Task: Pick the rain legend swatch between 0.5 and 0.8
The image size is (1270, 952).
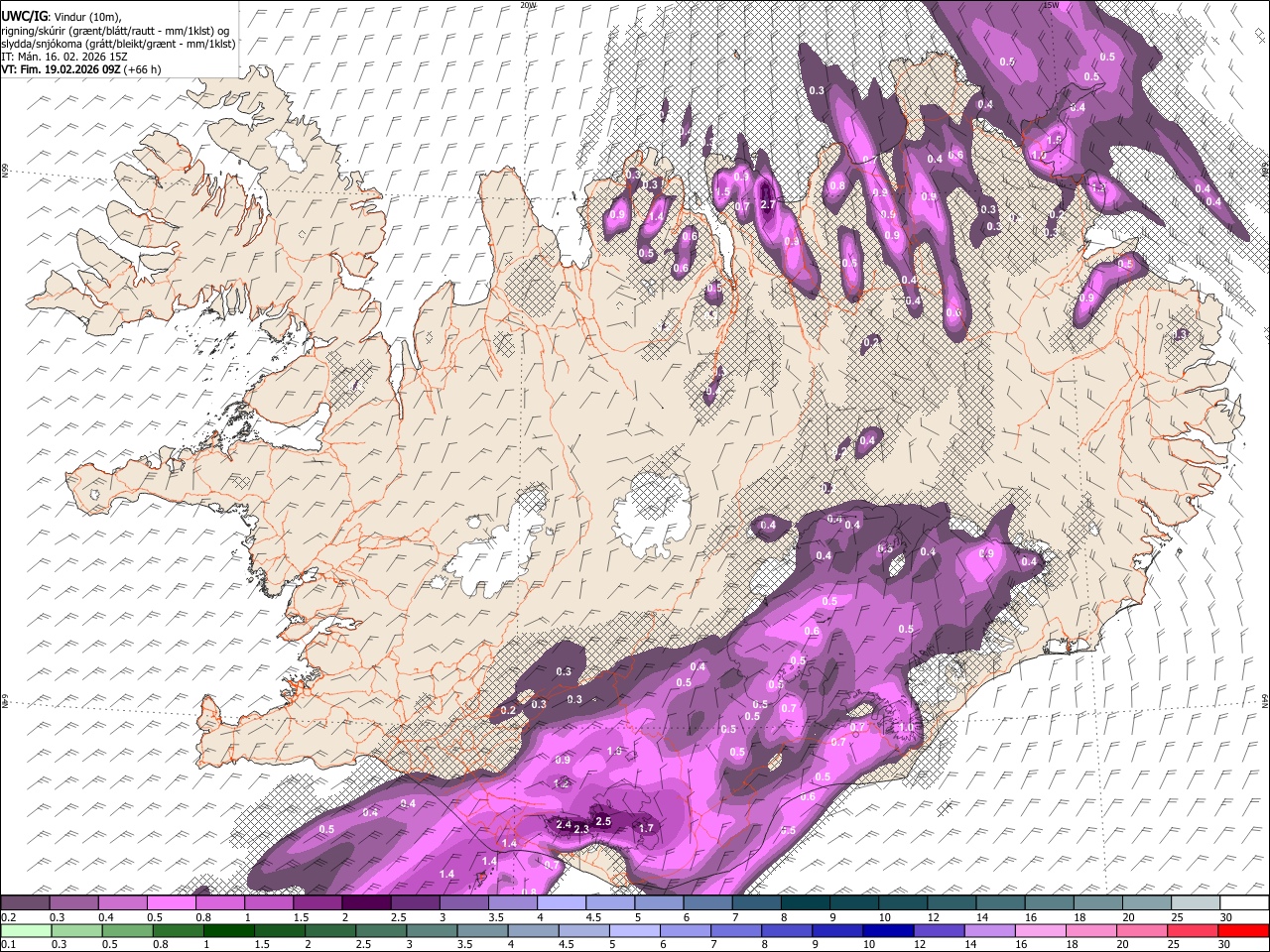Action: [127, 930]
